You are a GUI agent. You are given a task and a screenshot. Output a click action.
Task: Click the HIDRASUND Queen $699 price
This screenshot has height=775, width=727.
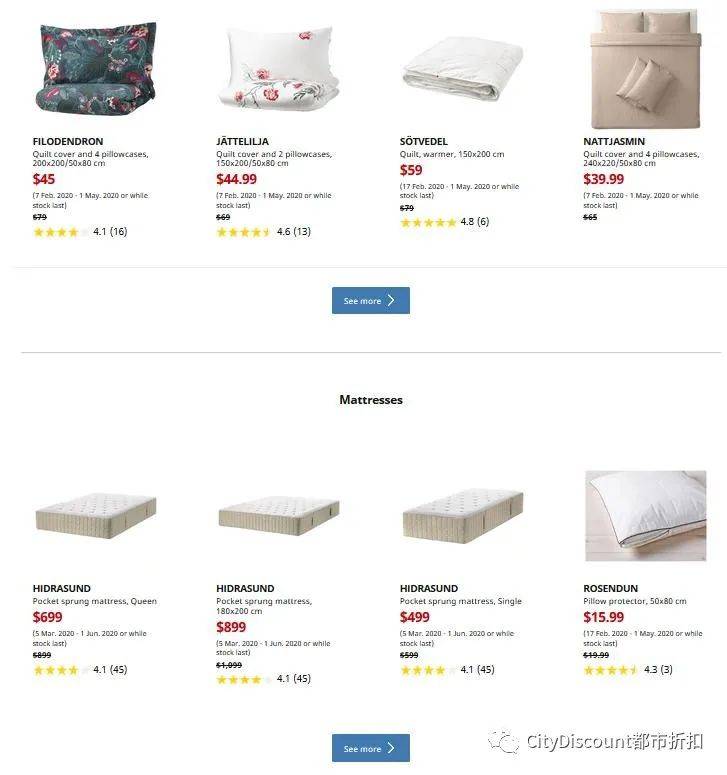coord(47,617)
